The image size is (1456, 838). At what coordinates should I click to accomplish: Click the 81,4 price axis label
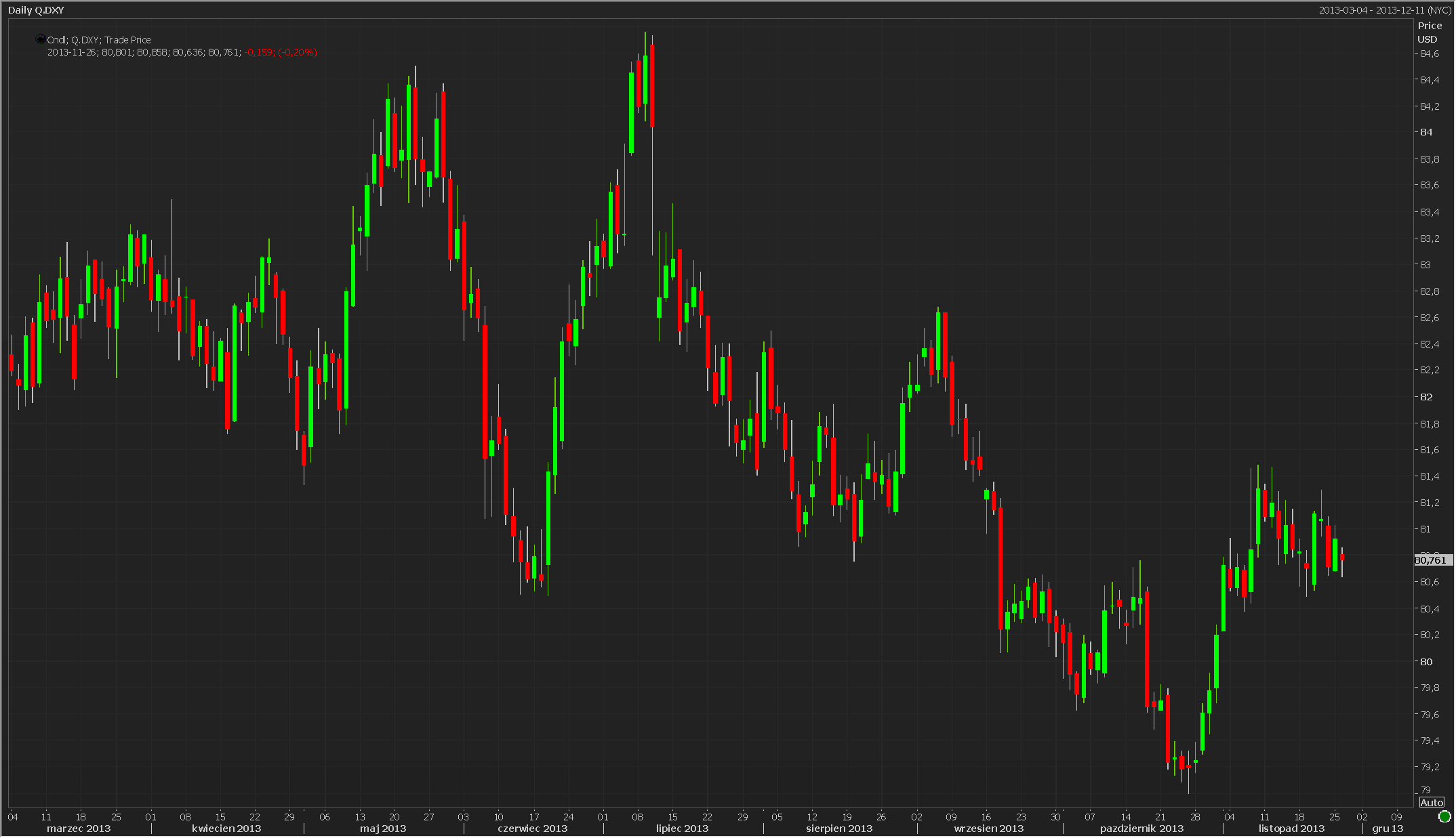1429,476
